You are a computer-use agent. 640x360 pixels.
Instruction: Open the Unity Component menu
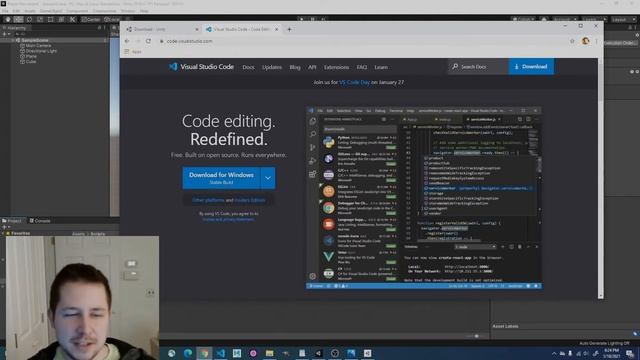click(x=77, y=11)
